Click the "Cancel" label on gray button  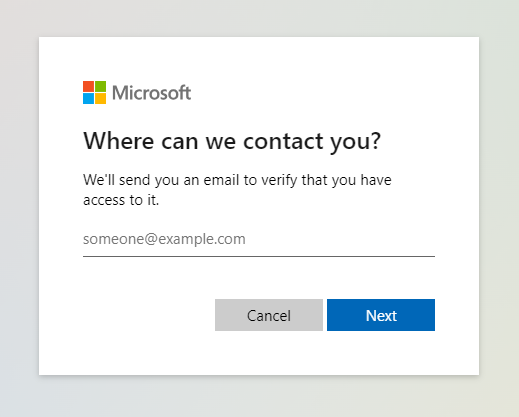coord(269,316)
